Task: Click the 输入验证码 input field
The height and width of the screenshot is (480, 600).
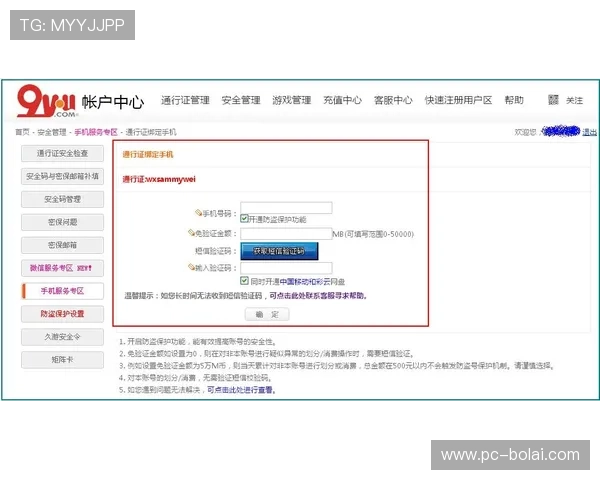Action: 286,268
